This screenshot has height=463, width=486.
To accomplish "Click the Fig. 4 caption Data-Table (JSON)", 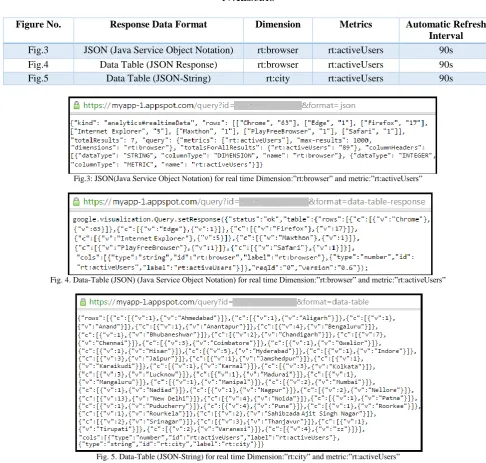I will click(x=248, y=280).
